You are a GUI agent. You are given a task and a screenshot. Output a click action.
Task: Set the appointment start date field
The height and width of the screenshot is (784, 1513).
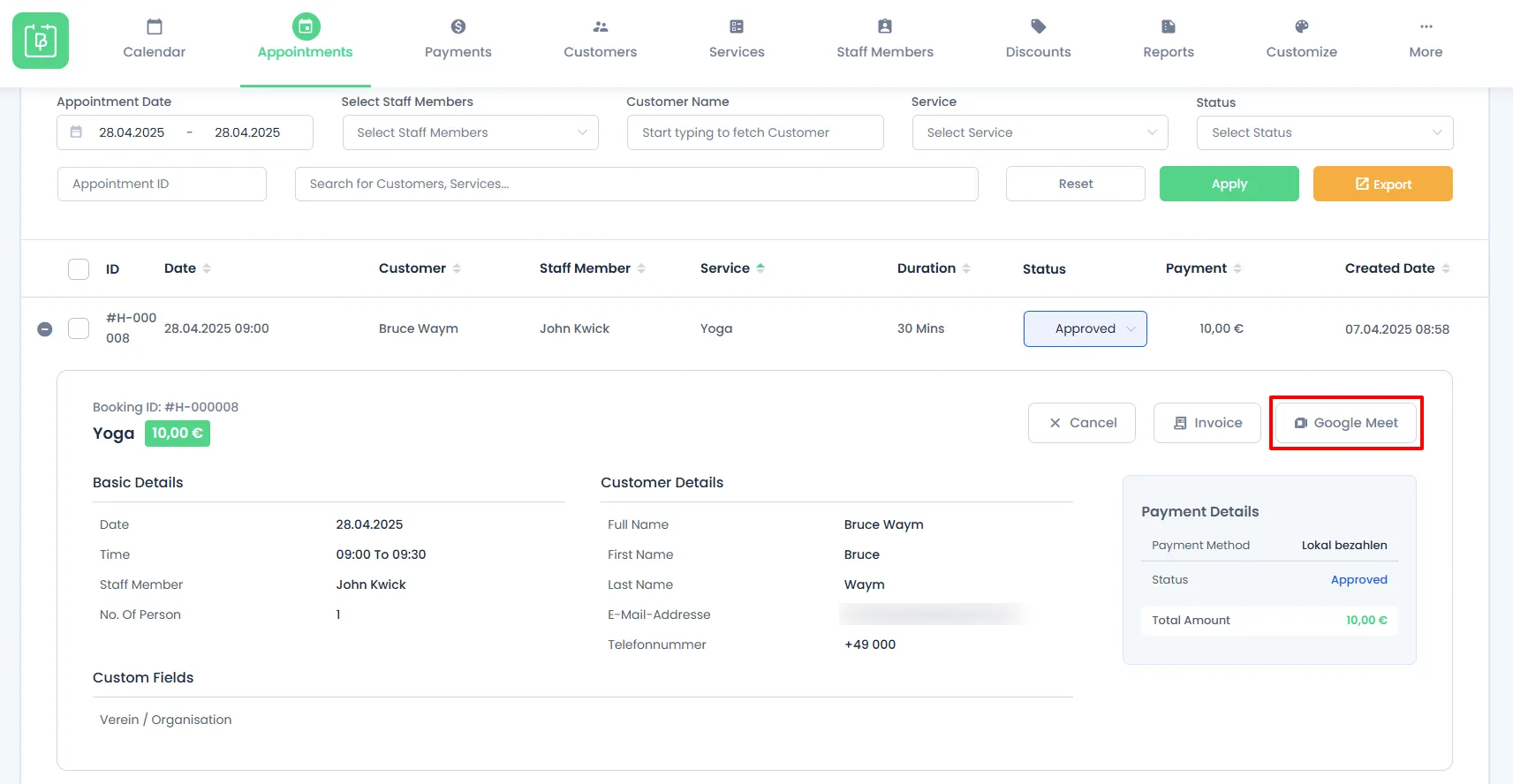[132, 132]
